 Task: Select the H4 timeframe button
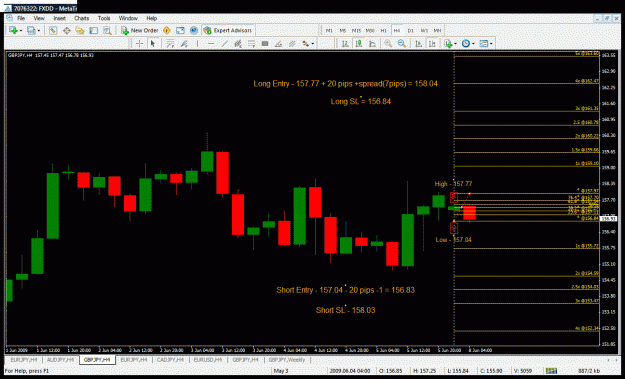click(x=397, y=30)
